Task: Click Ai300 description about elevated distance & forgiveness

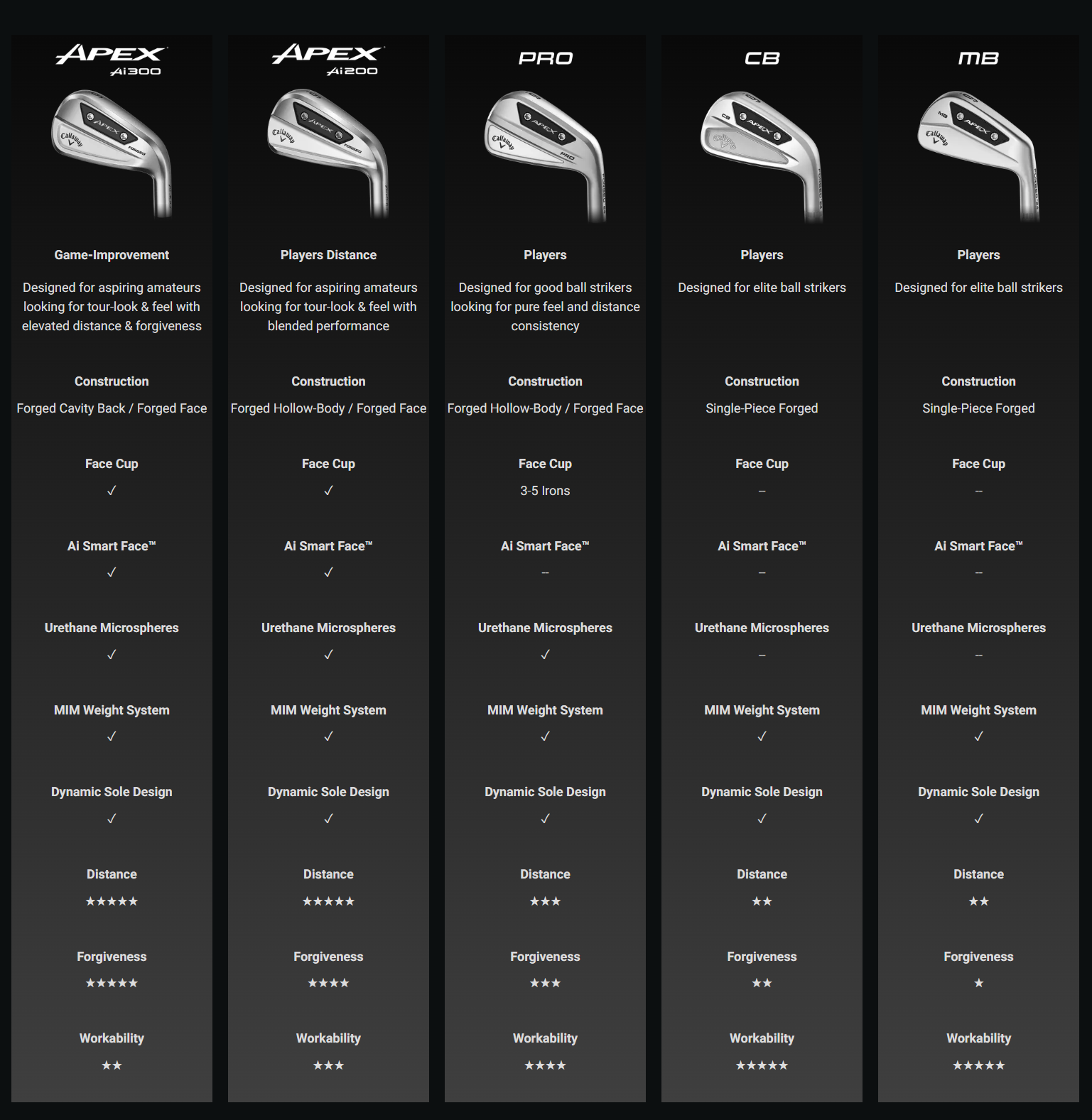Action: 112,307
